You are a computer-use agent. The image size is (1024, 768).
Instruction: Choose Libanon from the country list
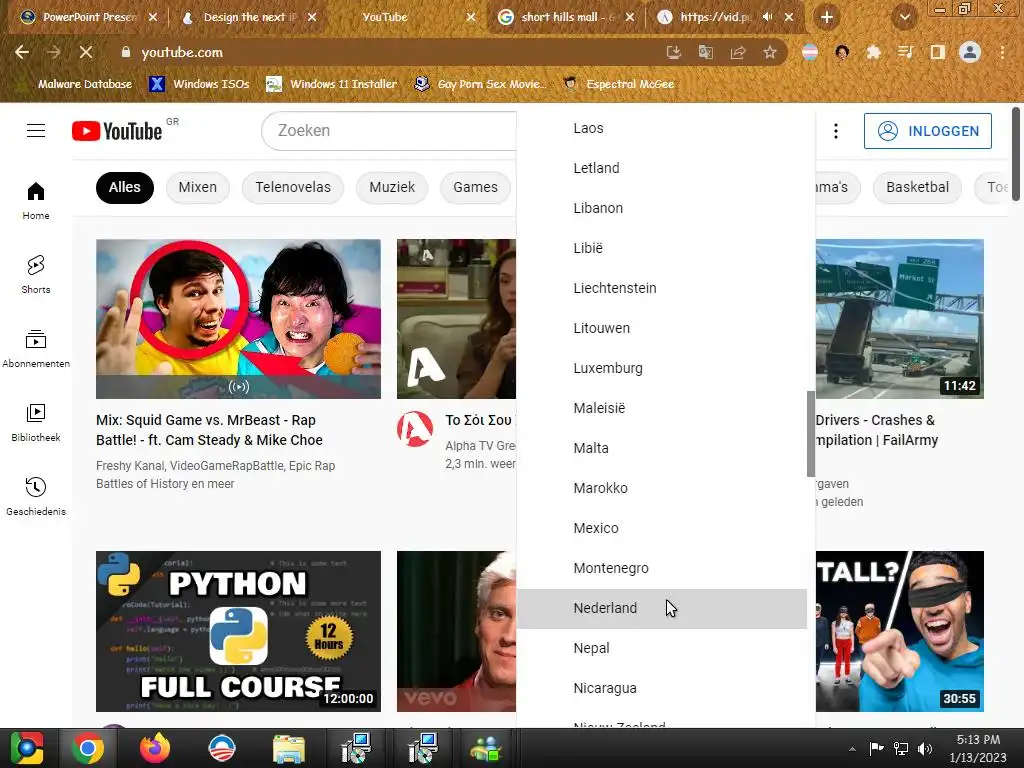(662, 208)
